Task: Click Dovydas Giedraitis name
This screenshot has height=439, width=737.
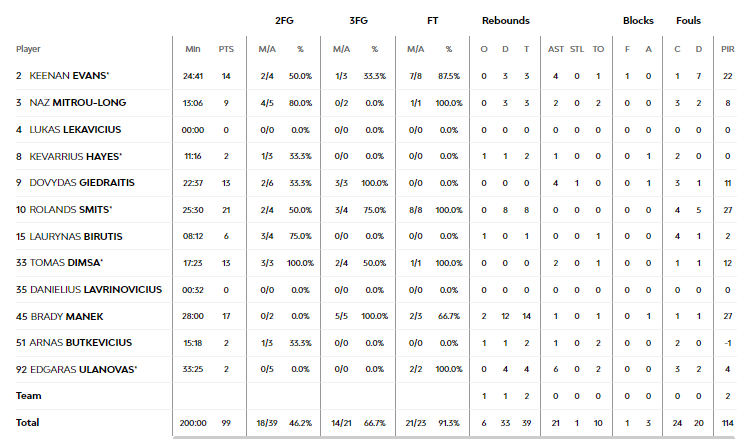Action: click(82, 182)
